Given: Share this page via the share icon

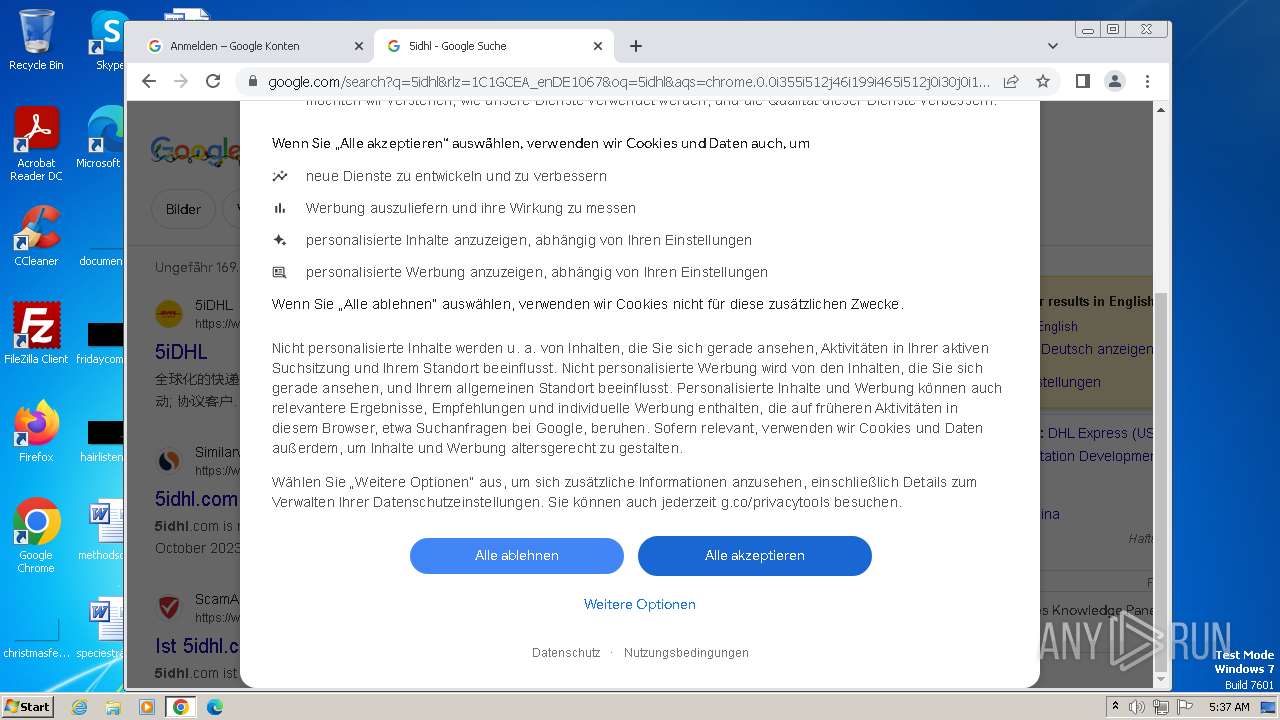Looking at the screenshot, I should tap(1011, 82).
